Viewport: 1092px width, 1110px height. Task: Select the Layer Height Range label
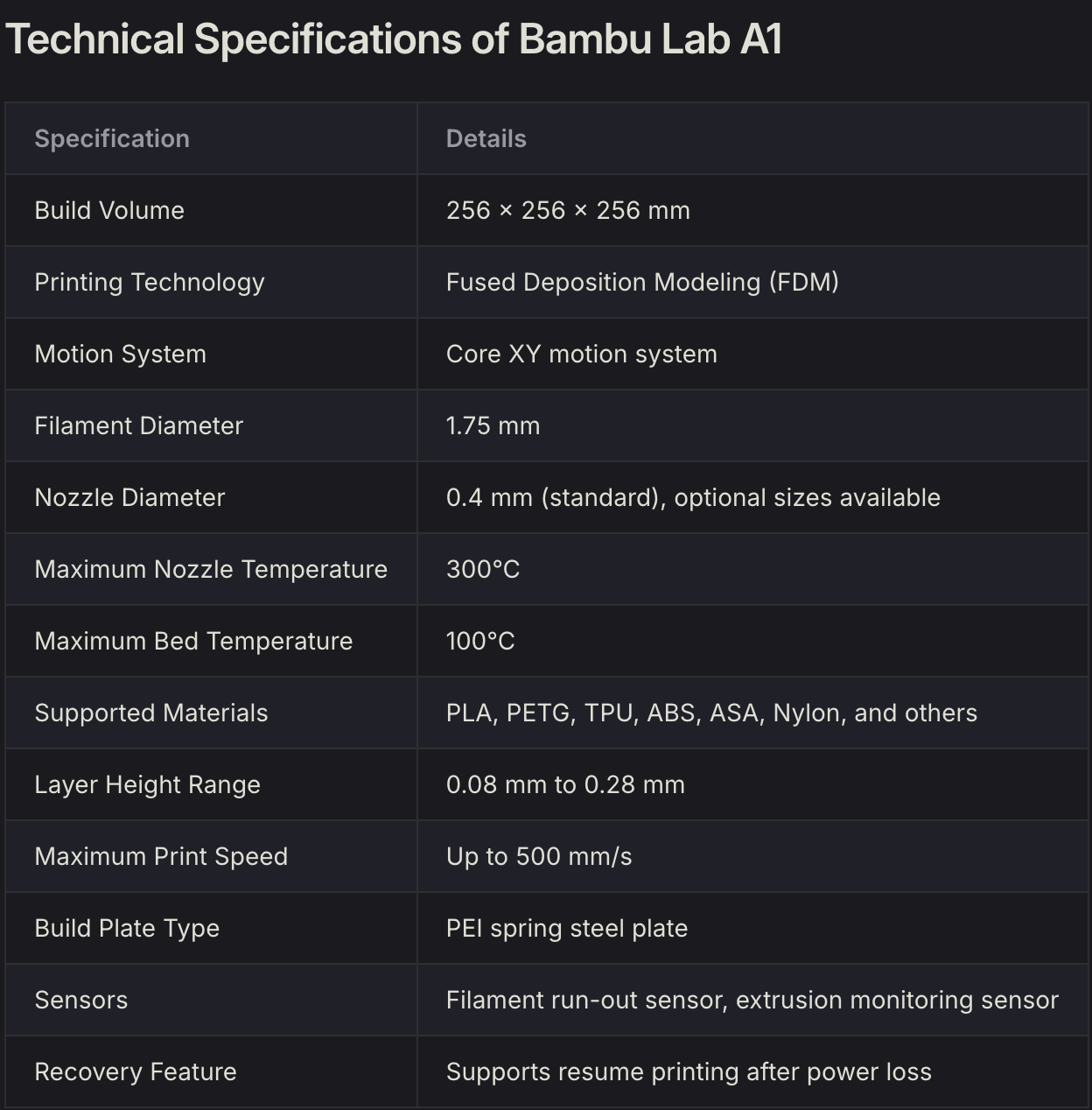tap(147, 784)
